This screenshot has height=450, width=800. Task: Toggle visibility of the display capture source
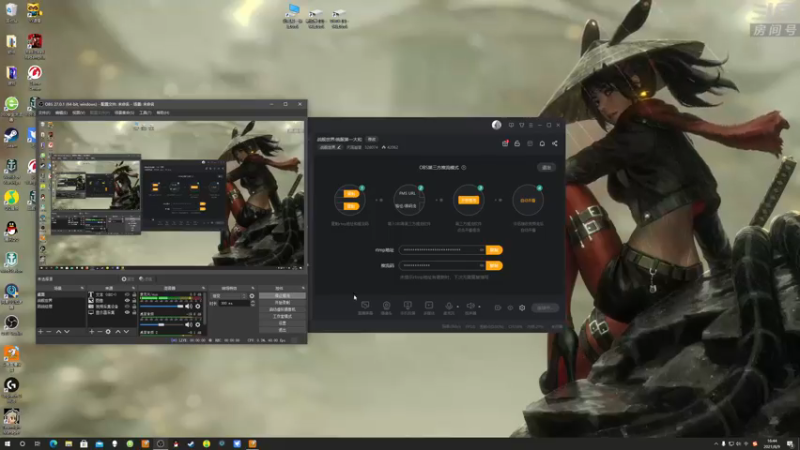[128, 312]
